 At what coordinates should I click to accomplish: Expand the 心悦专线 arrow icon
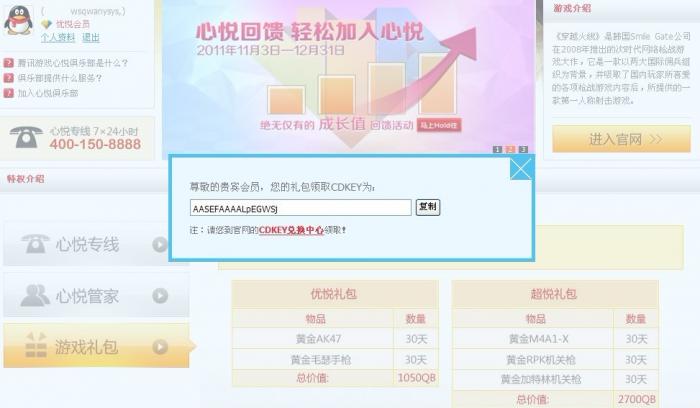pyautogui.click(x=160, y=244)
